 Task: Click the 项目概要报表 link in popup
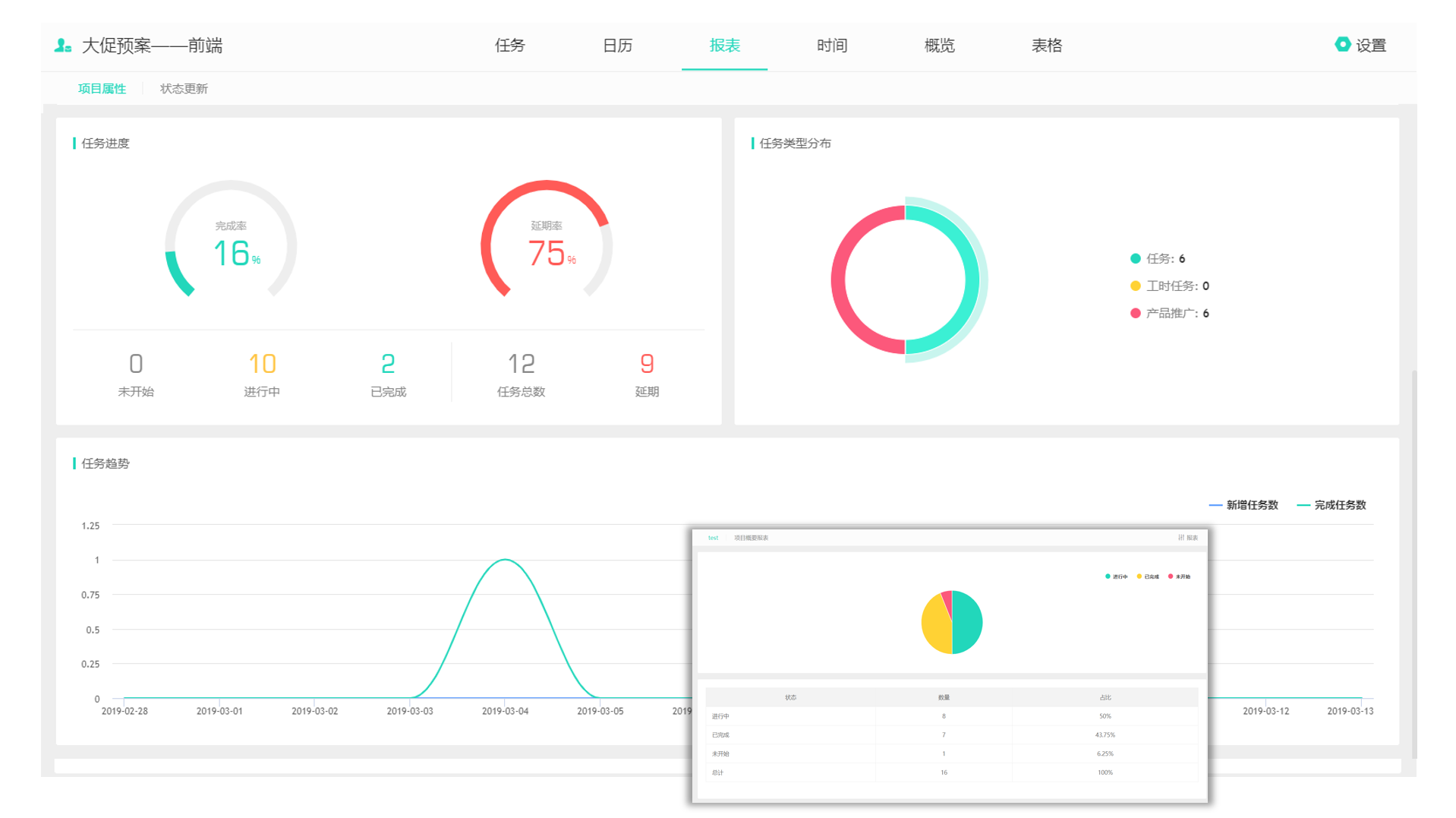click(x=751, y=538)
